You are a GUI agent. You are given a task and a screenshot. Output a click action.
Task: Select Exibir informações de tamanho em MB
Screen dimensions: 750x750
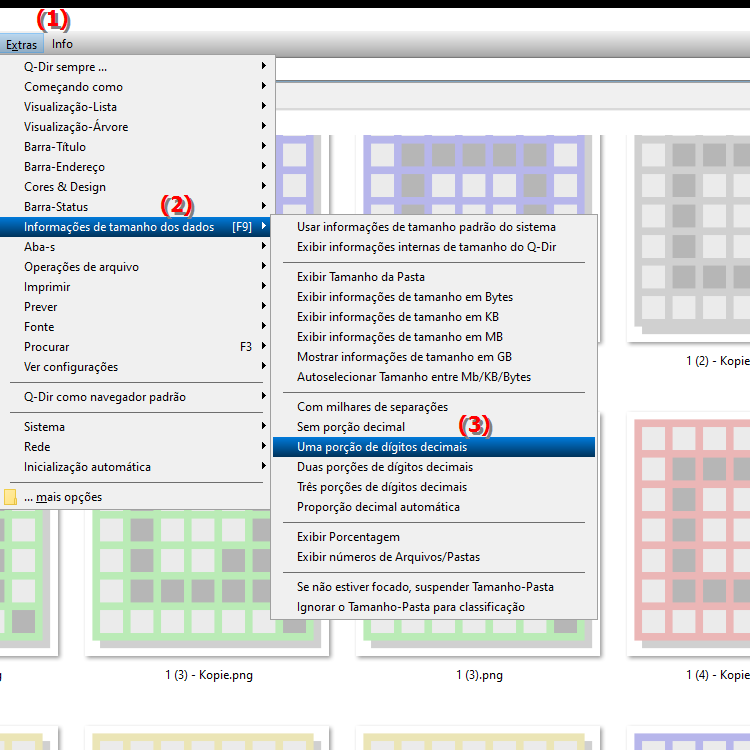tap(434, 337)
